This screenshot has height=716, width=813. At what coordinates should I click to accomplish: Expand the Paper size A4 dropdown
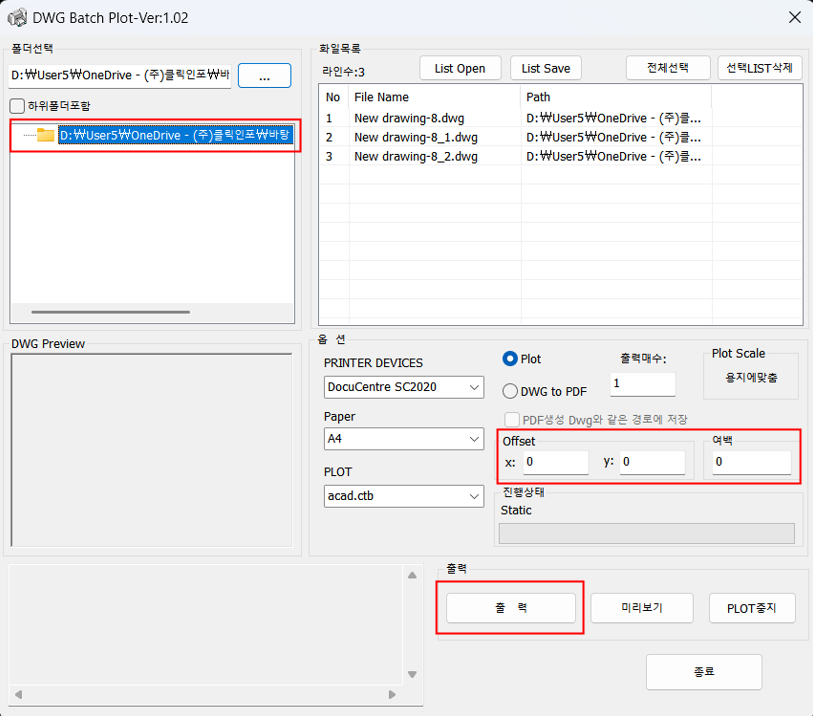pos(404,439)
